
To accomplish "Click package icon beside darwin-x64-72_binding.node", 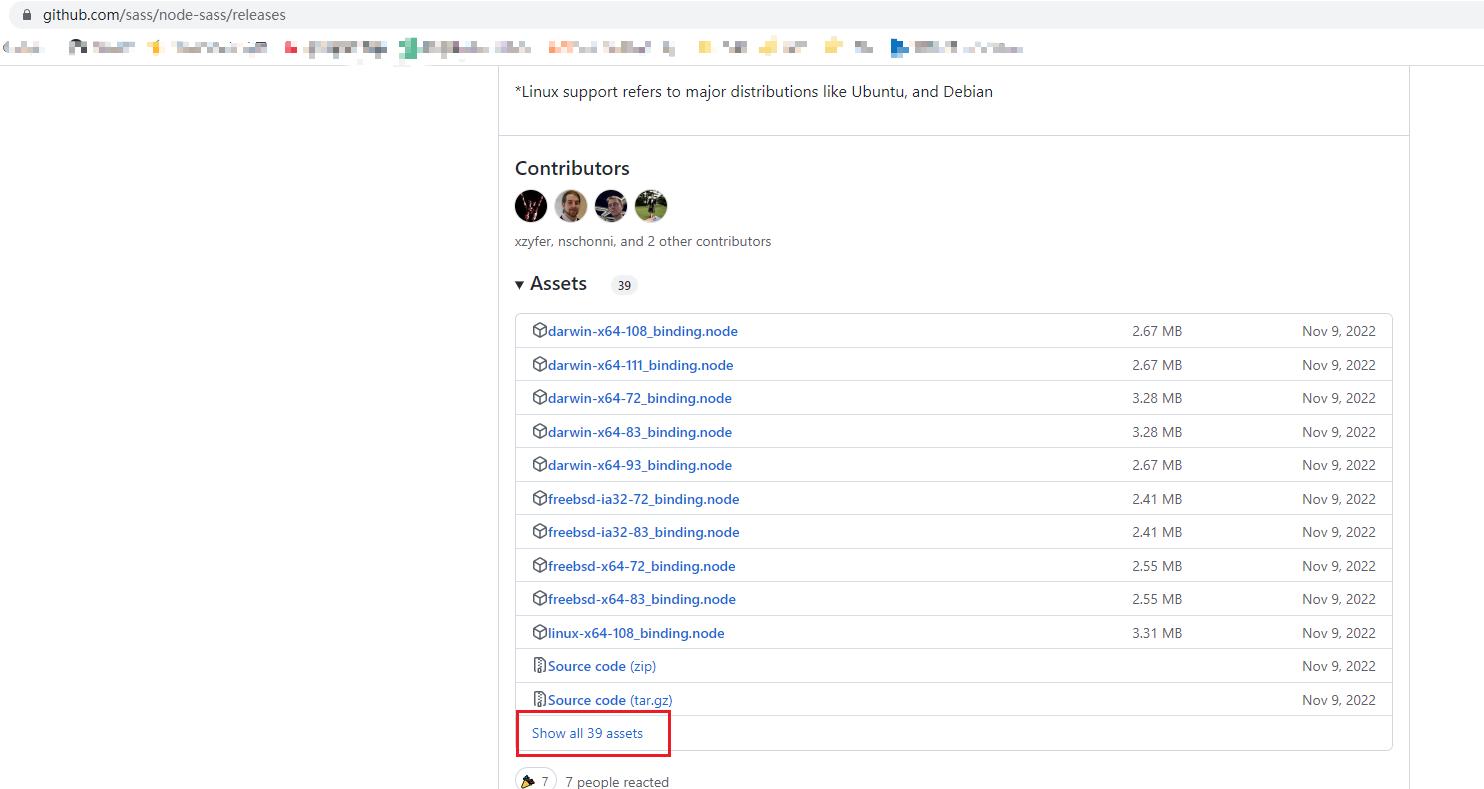I will pos(540,398).
